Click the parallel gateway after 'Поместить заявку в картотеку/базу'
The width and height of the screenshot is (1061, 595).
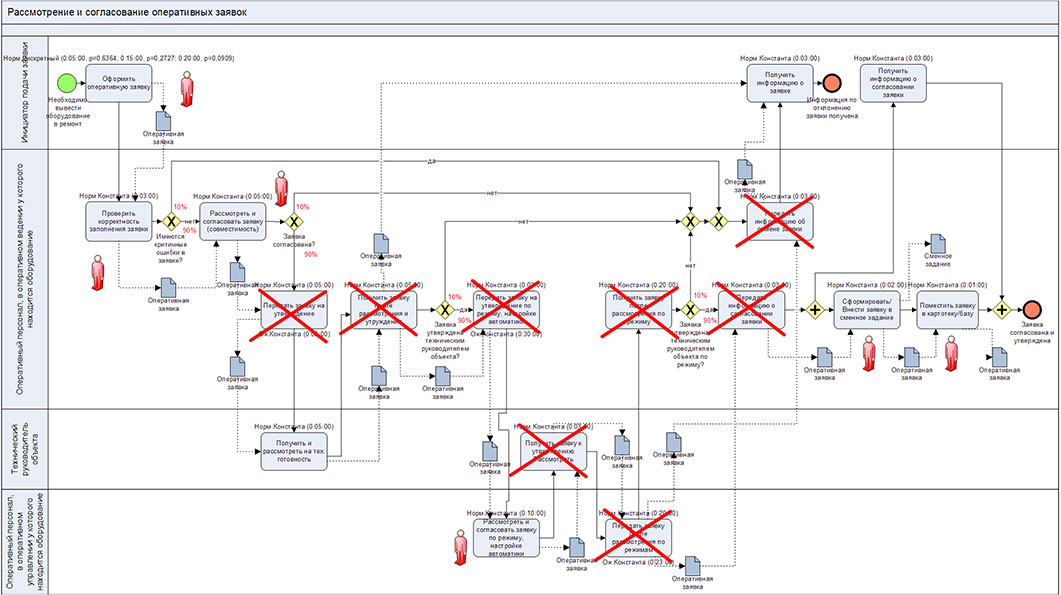[x=1002, y=311]
